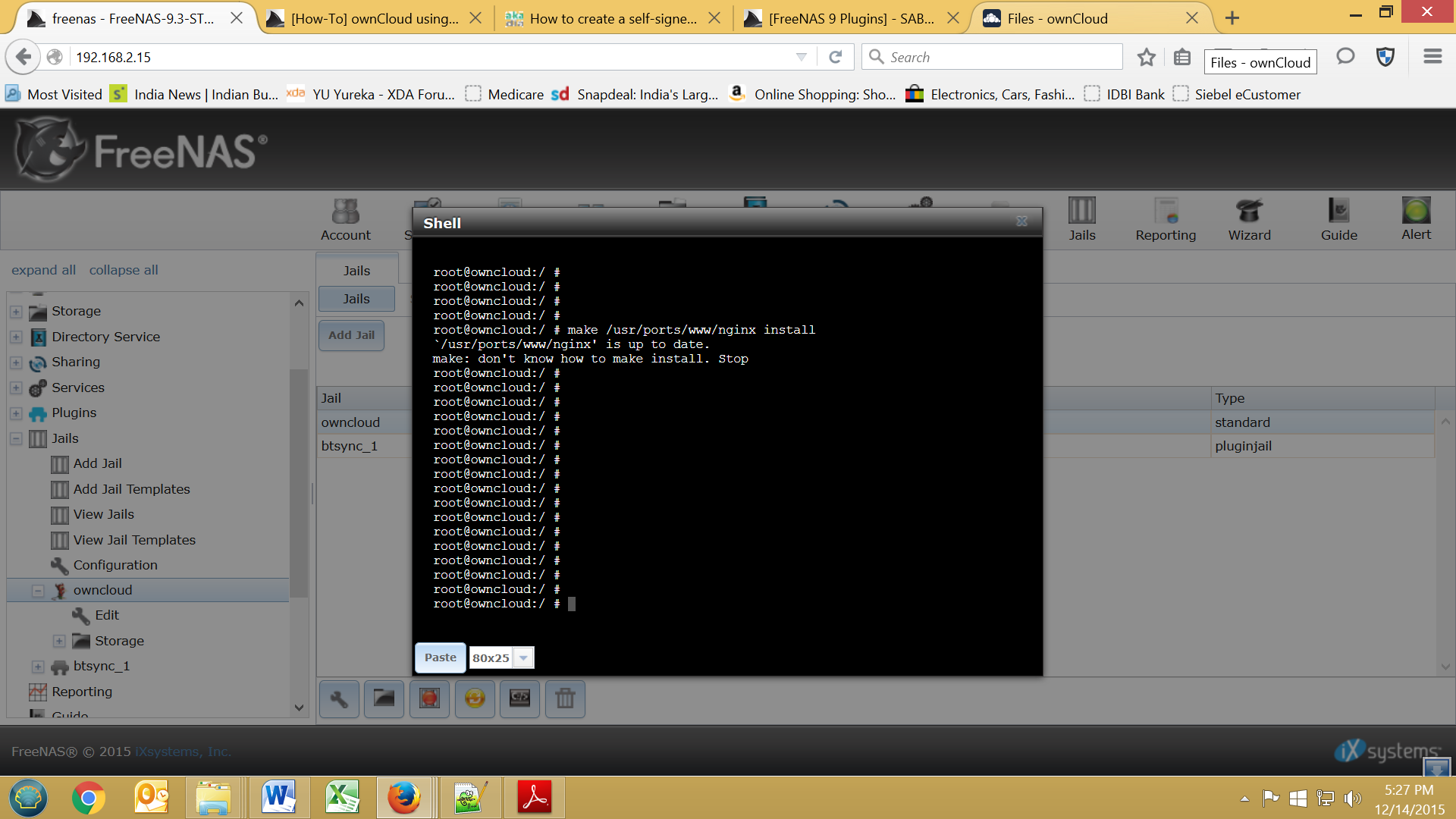This screenshot has height=819, width=1456.
Task: Expand the btsync_1 tree node
Action: [x=38, y=667]
